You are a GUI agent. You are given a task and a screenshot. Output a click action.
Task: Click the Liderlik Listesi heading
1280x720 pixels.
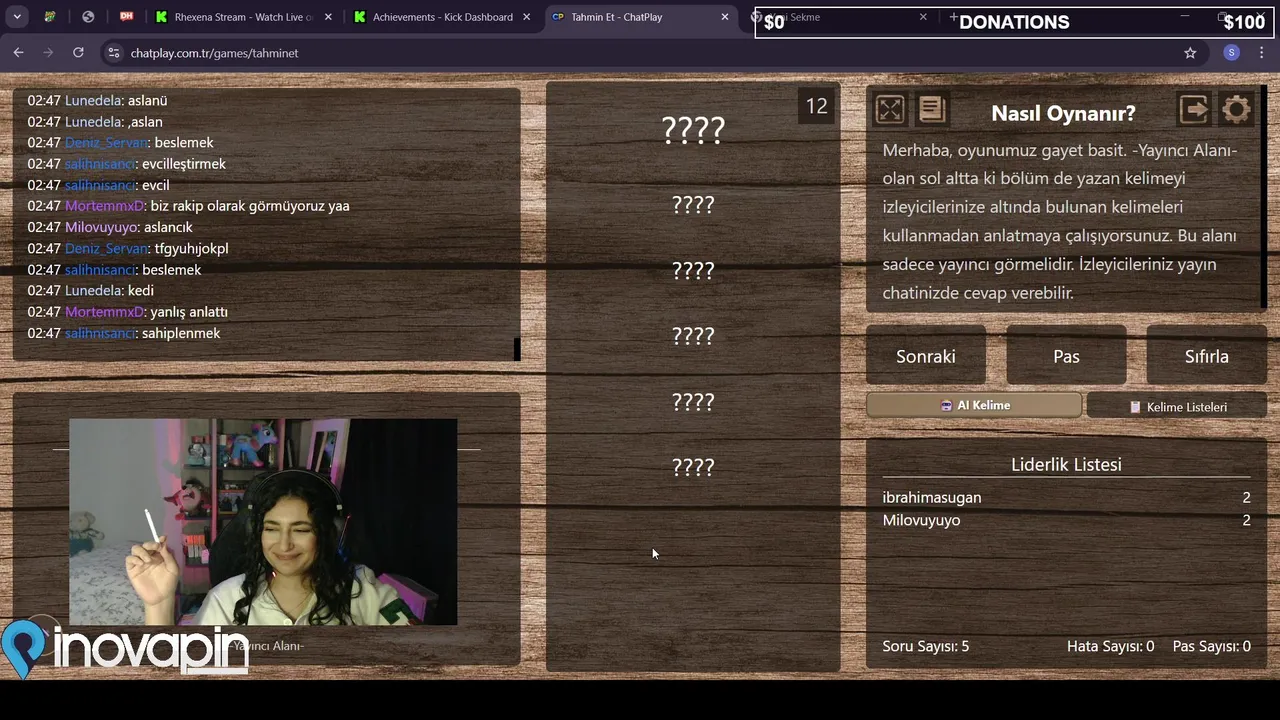coord(1066,464)
